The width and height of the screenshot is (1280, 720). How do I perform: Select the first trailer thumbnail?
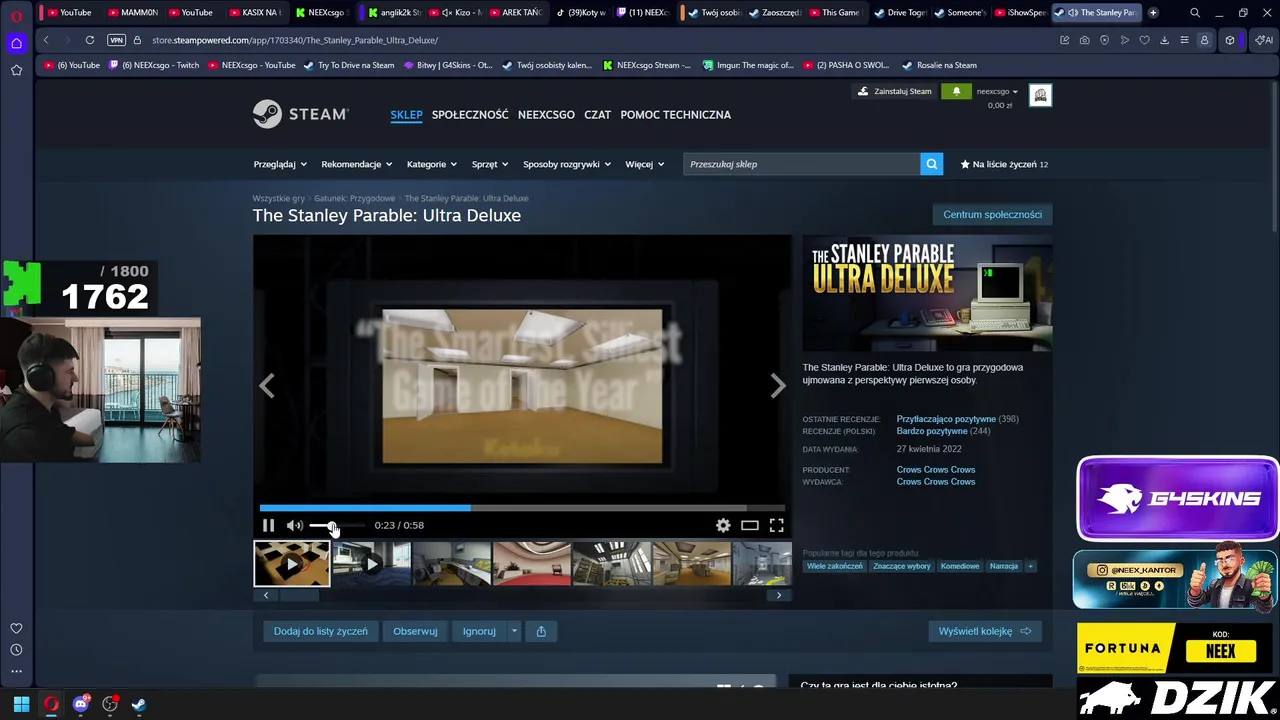click(291, 563)
